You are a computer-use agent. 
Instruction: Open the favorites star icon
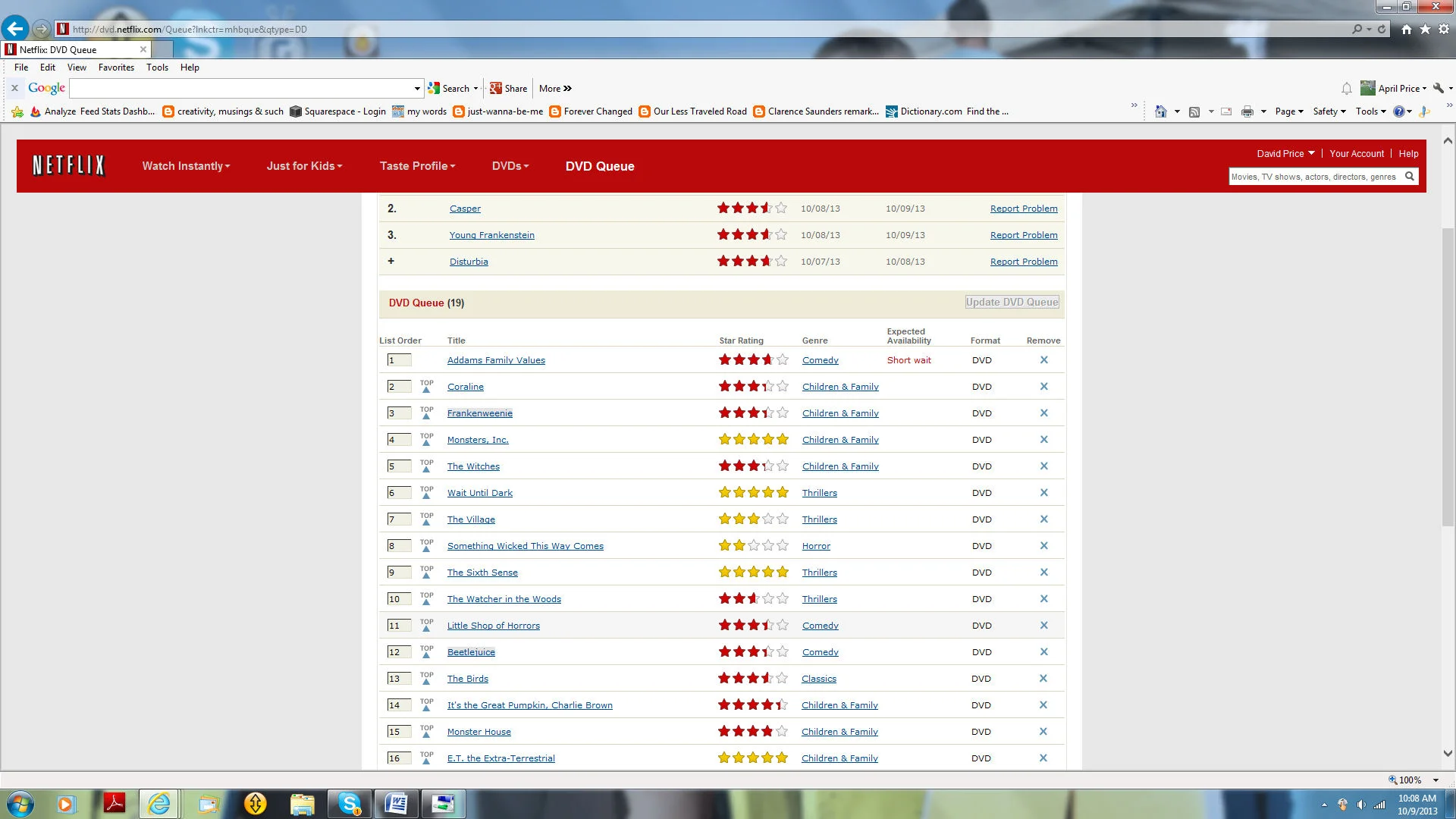pyautogui.click(x=1425, y=29)
